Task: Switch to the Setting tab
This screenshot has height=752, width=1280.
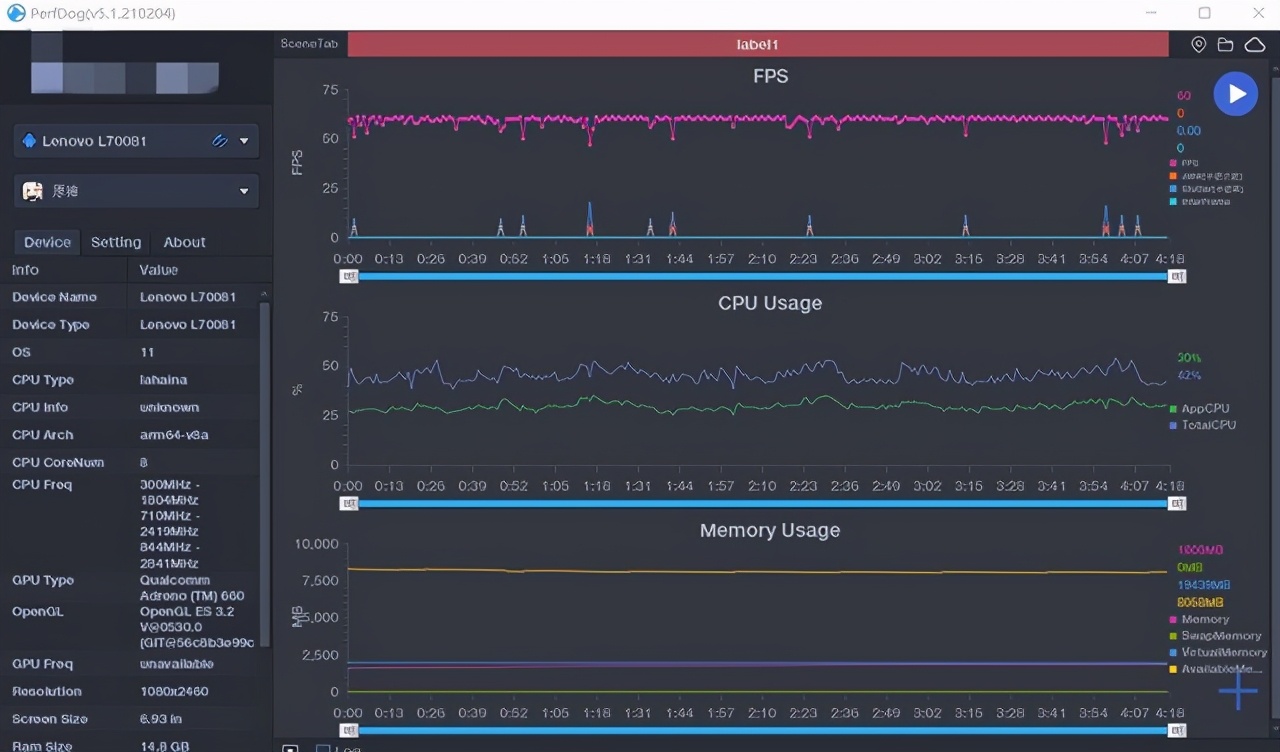Action: tap(116, 242)
